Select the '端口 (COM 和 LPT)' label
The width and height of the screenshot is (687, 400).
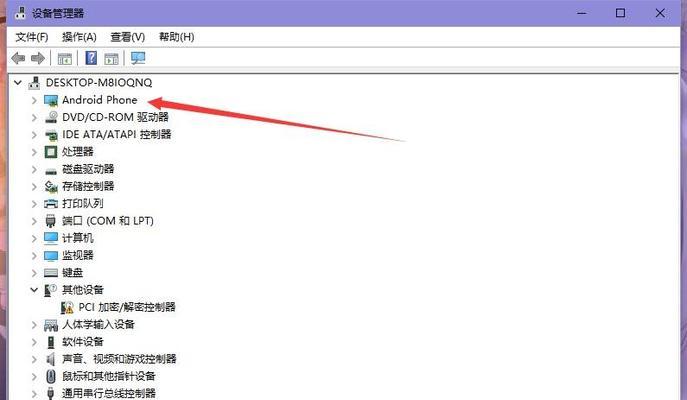(108, 221)
